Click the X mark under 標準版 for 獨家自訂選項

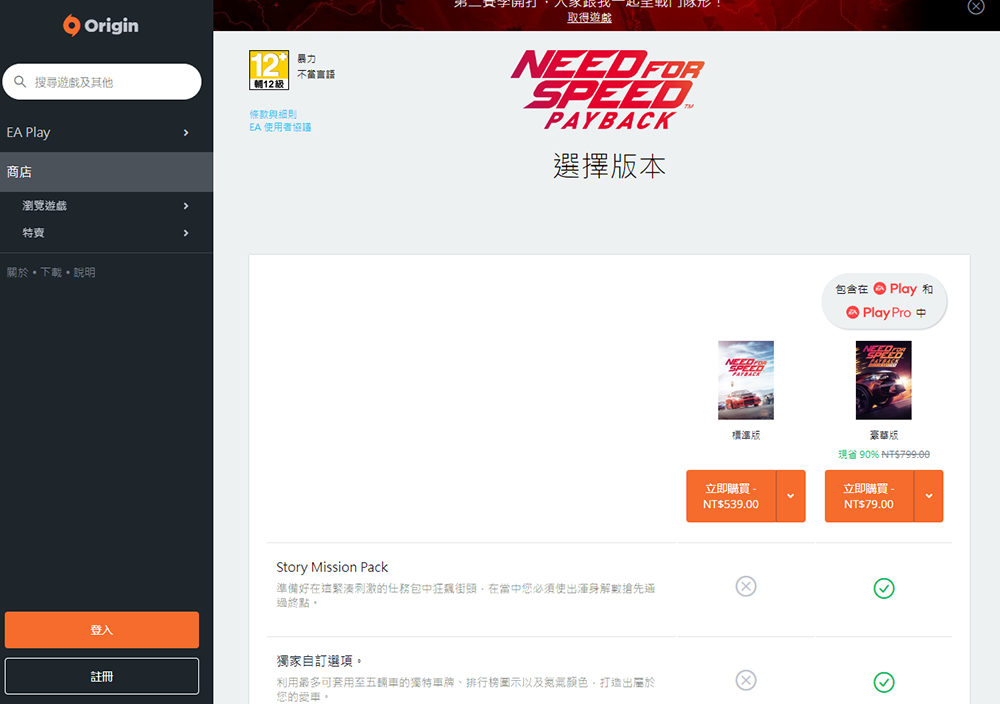coord(746,680)
